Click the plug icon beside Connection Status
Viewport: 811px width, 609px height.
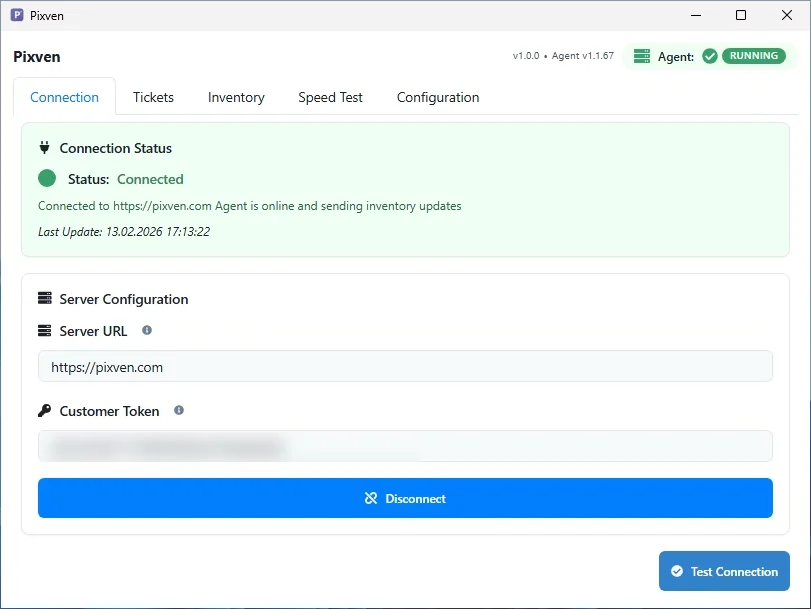pos(44,147)
